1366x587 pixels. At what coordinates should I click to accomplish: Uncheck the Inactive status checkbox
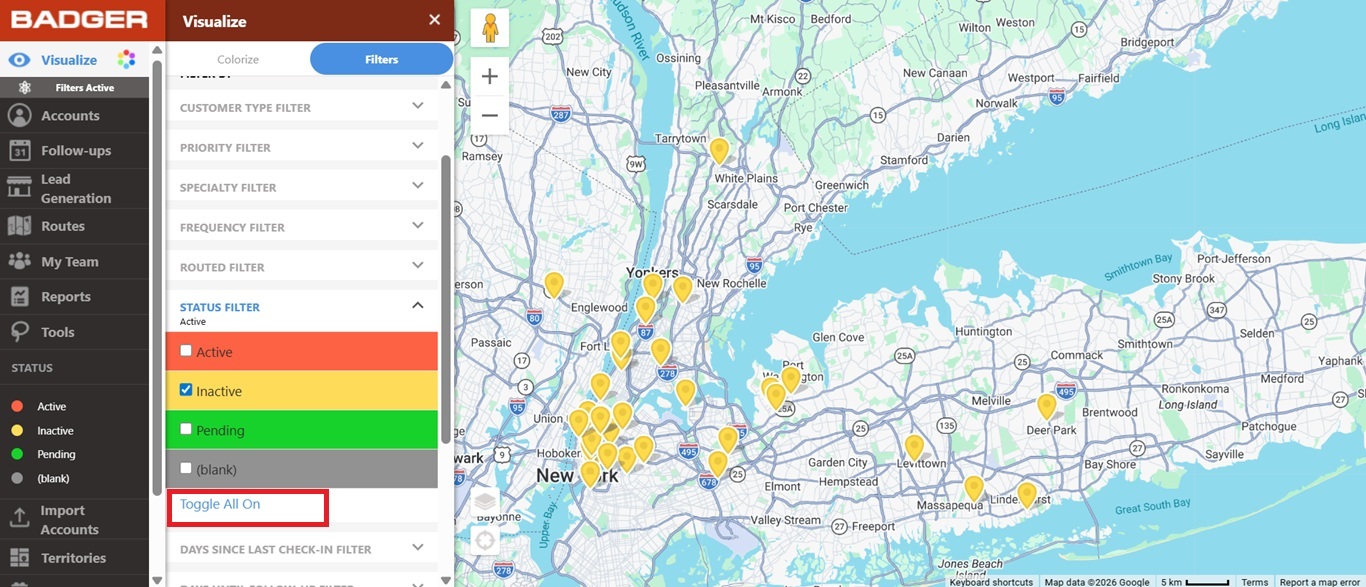tap(186, 390)
